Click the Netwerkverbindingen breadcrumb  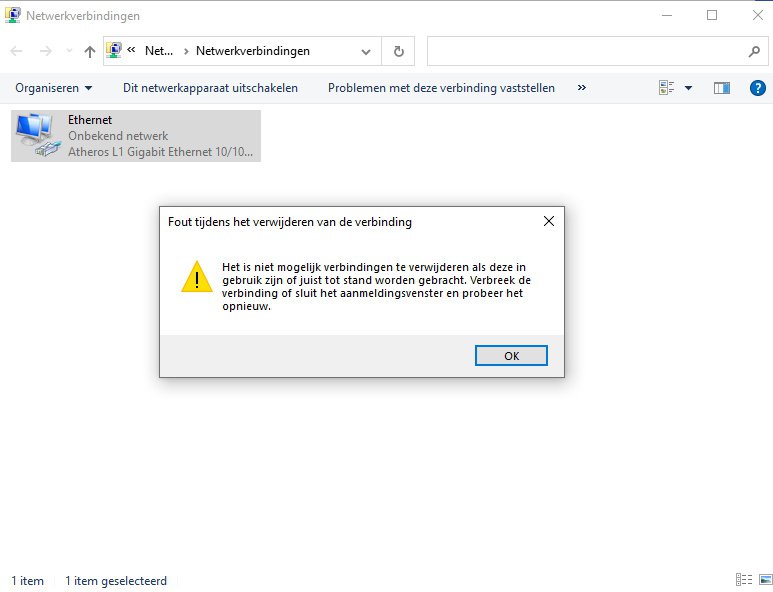(x=253, y=51)
